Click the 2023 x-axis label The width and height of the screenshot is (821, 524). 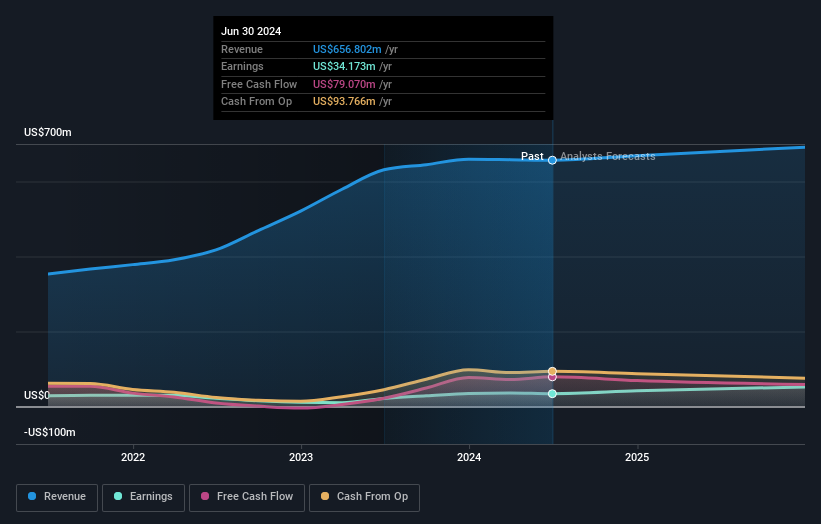point(301,457)
